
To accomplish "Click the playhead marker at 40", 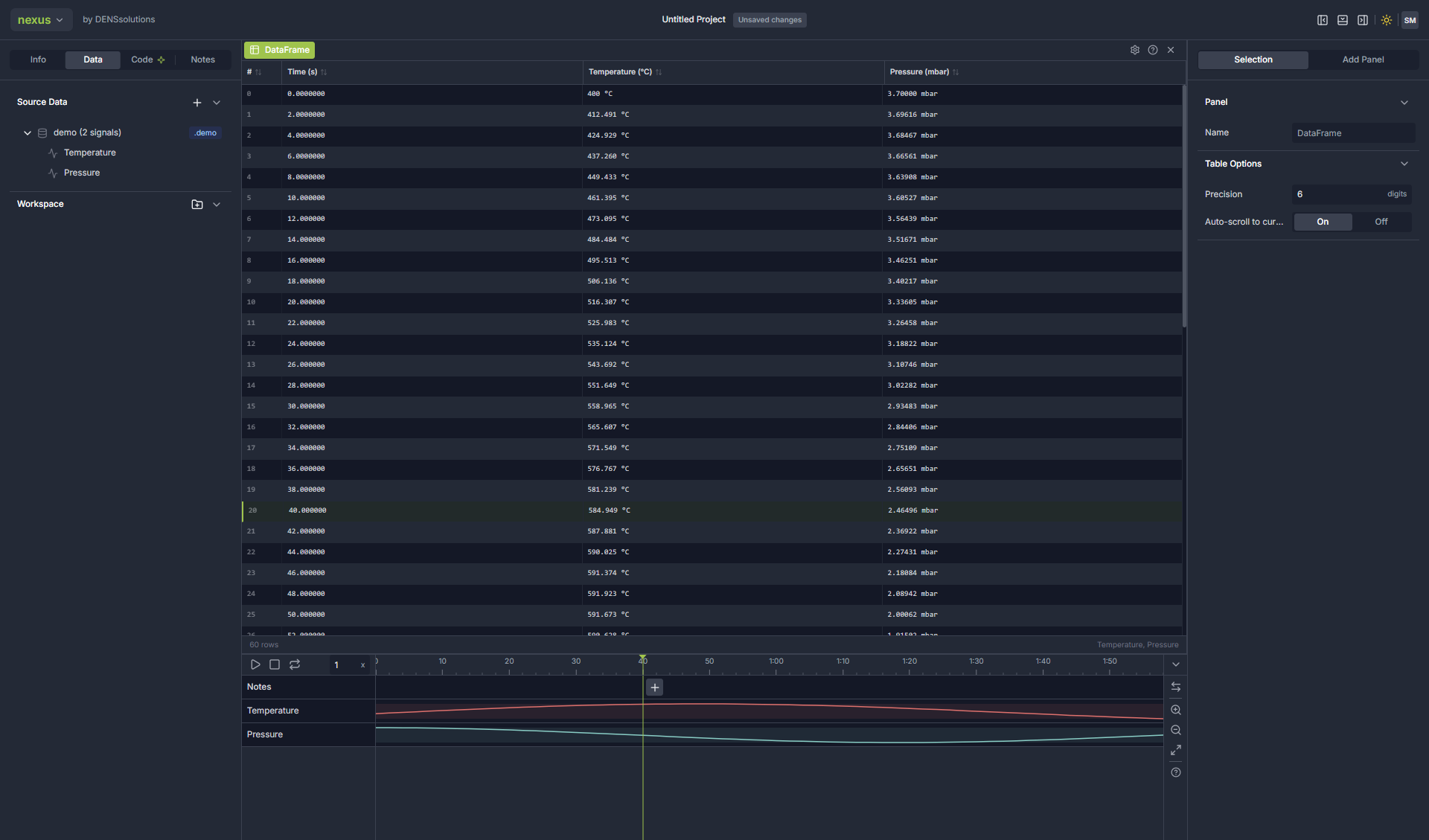I will [x=642, y=659].
